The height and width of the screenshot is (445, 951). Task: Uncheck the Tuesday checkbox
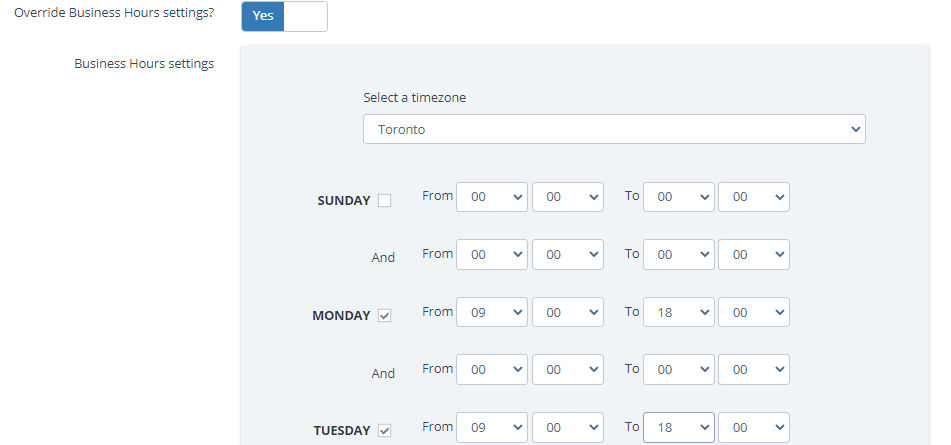click(385, 431)
